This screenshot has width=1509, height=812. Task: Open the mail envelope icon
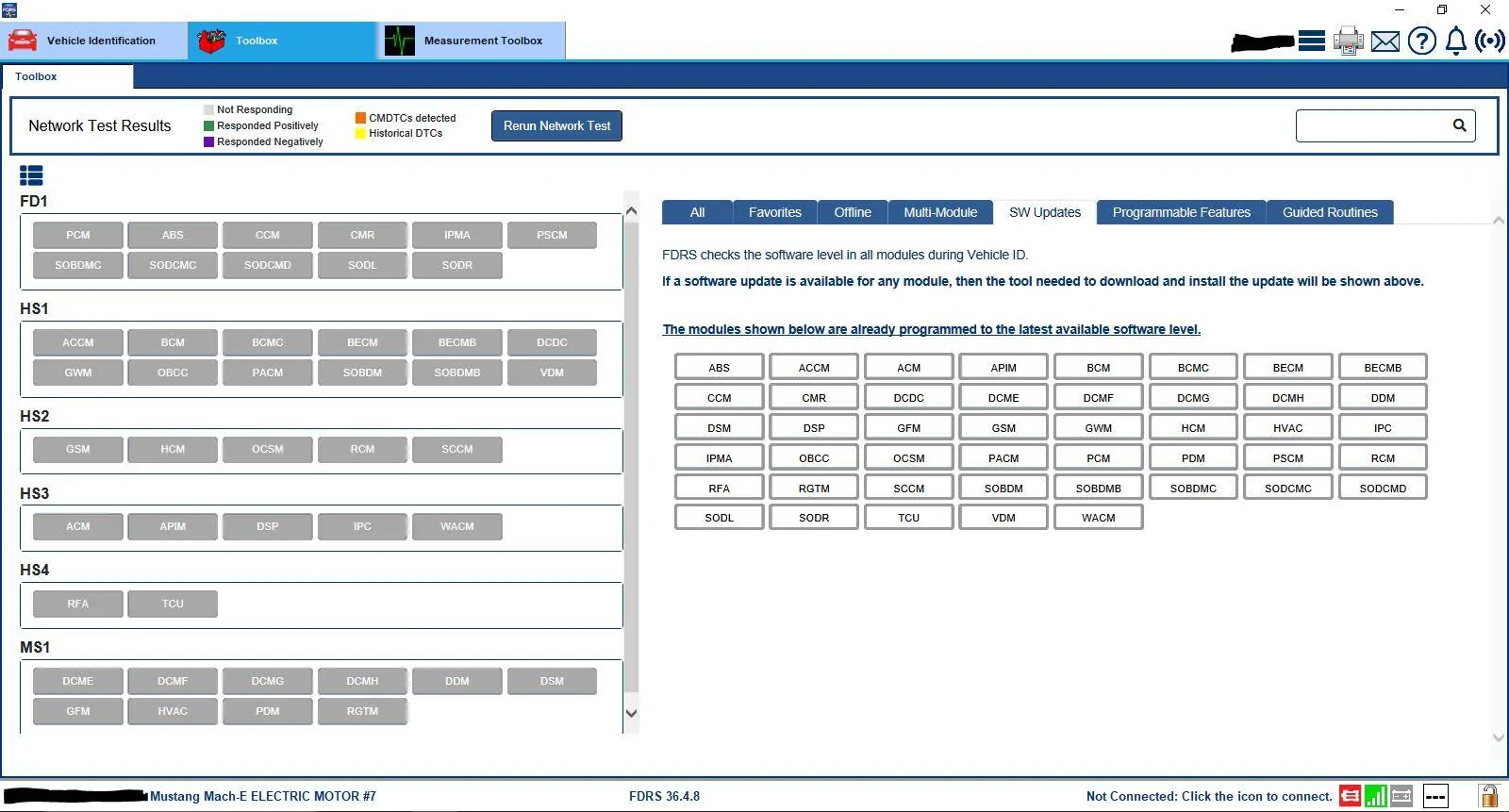[x=1385, y=41]
